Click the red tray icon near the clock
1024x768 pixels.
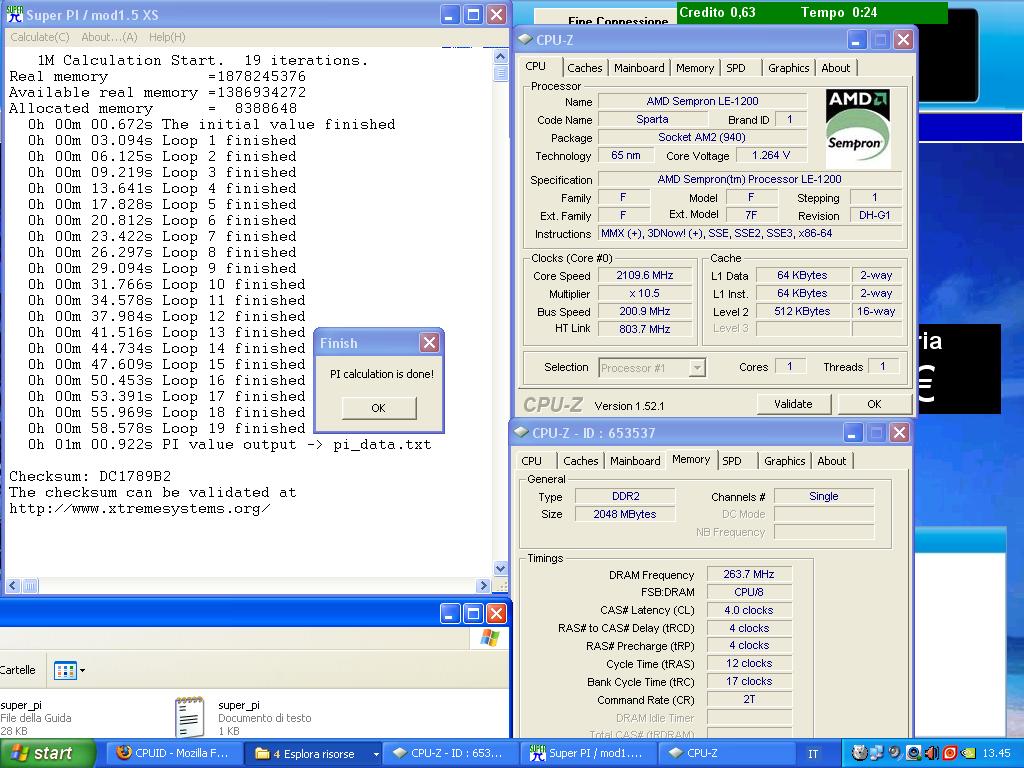[x=949, y=754]
